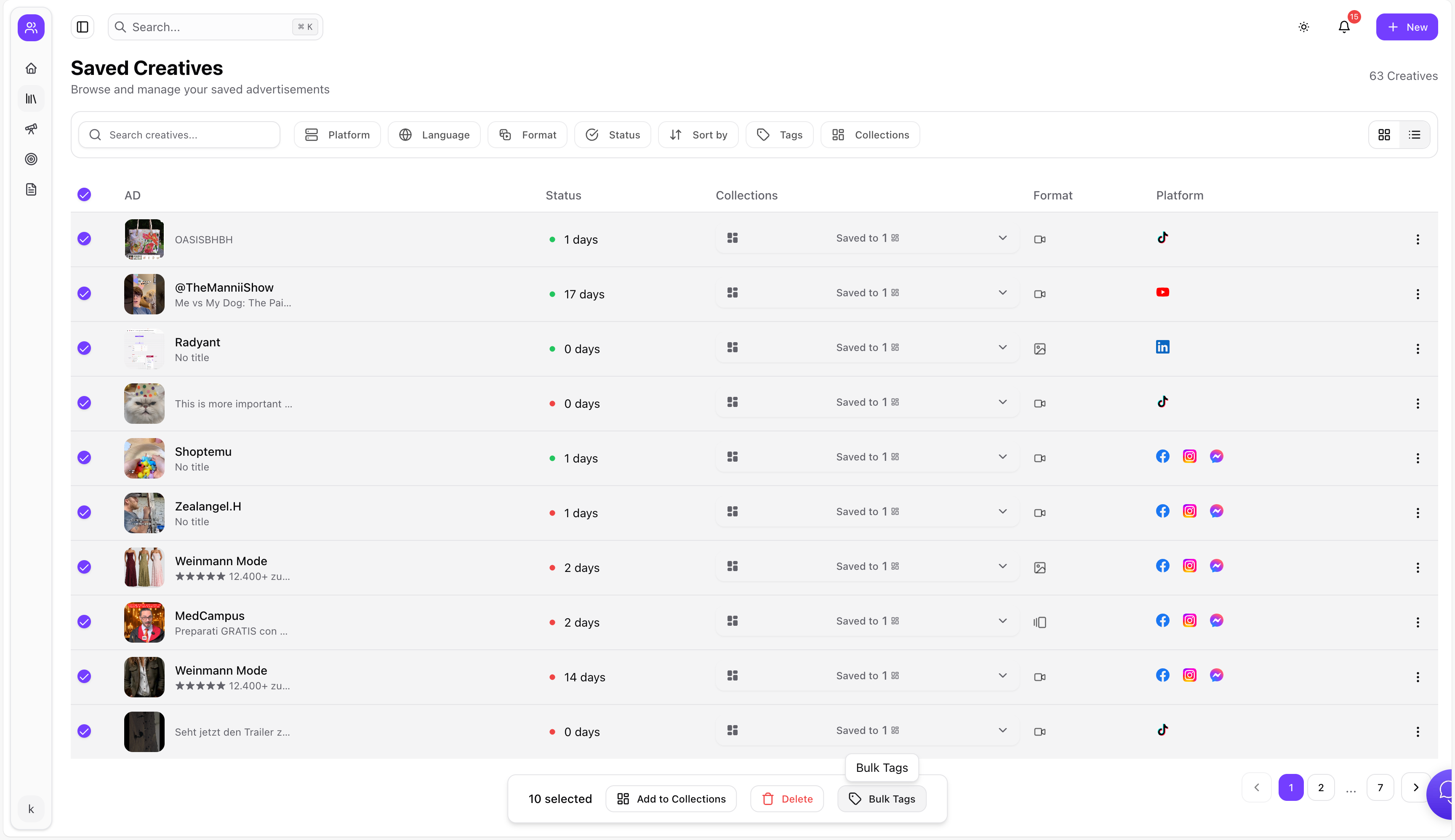Open the target icon in sidebar
The height and width of the screenshot is (840, 1455).
tap(31, 159)
